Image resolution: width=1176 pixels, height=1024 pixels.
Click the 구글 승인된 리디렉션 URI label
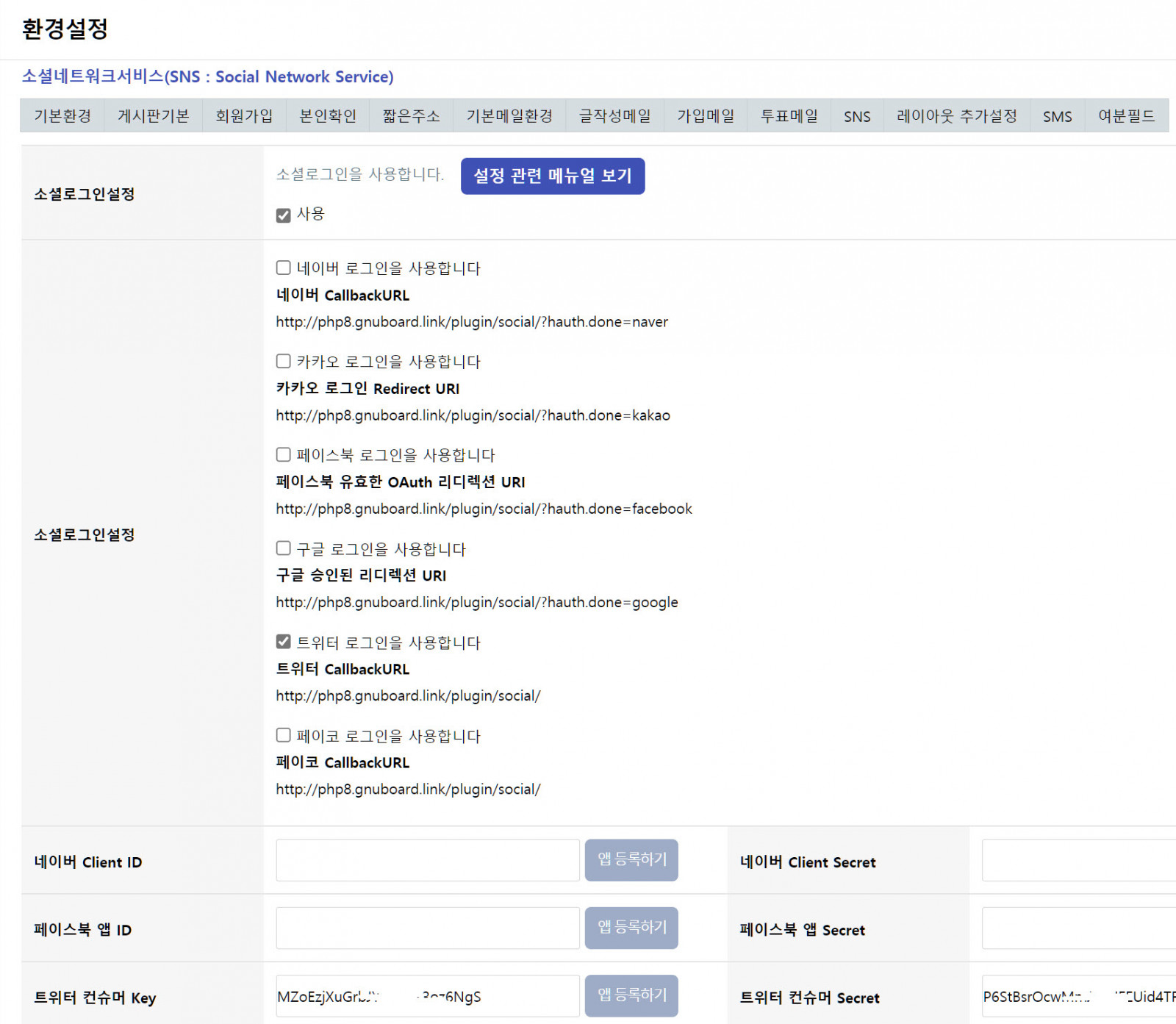coord(361,576)
